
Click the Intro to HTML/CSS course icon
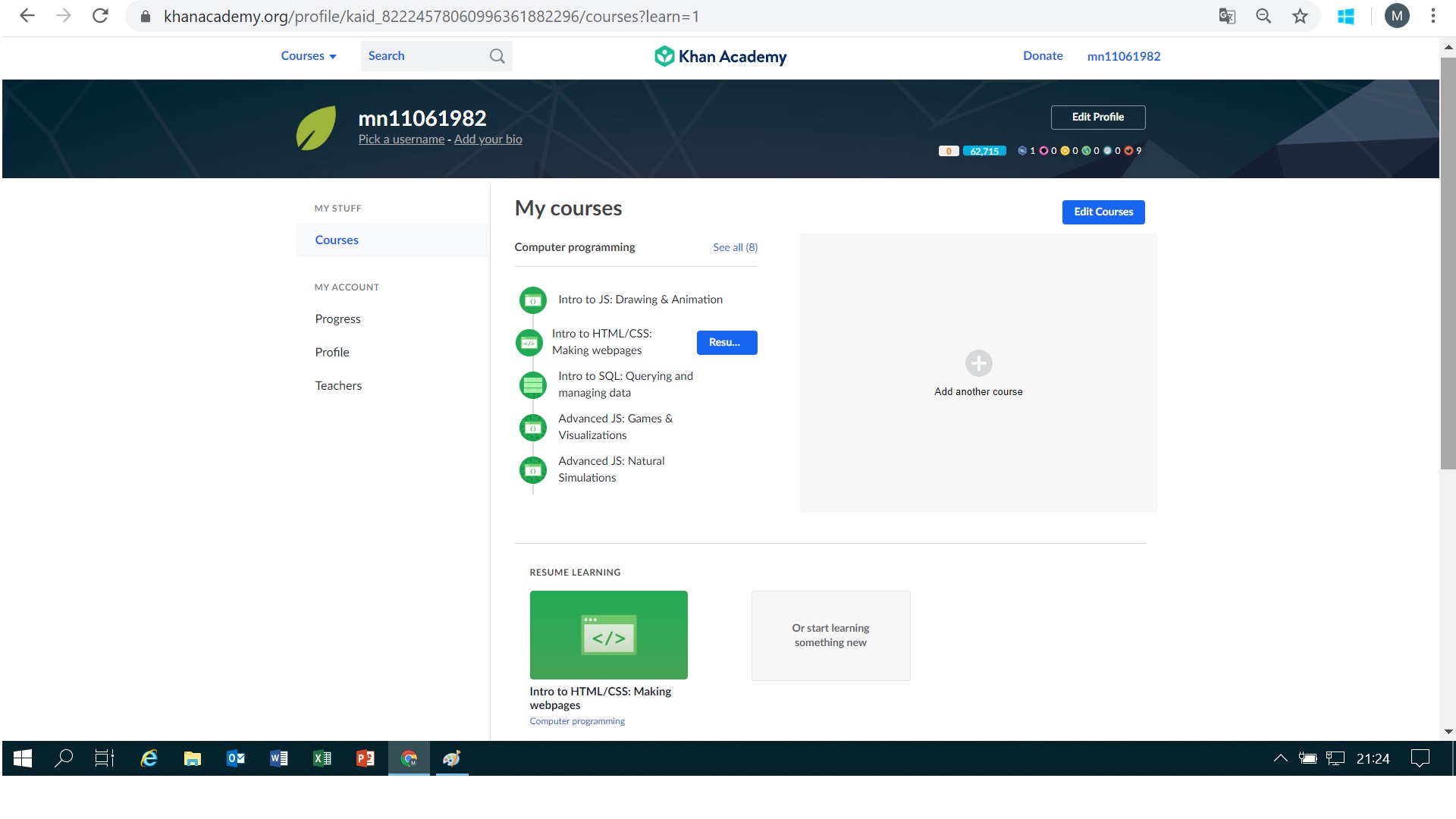tap(529, 343)
